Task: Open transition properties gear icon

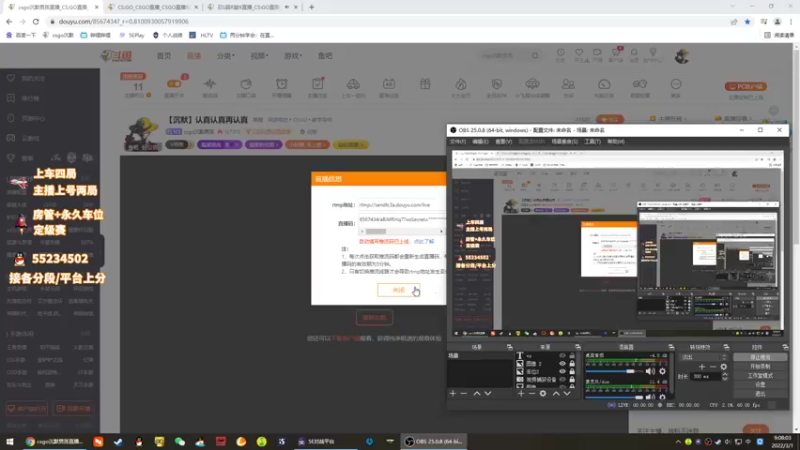Action: click(723, 366)
